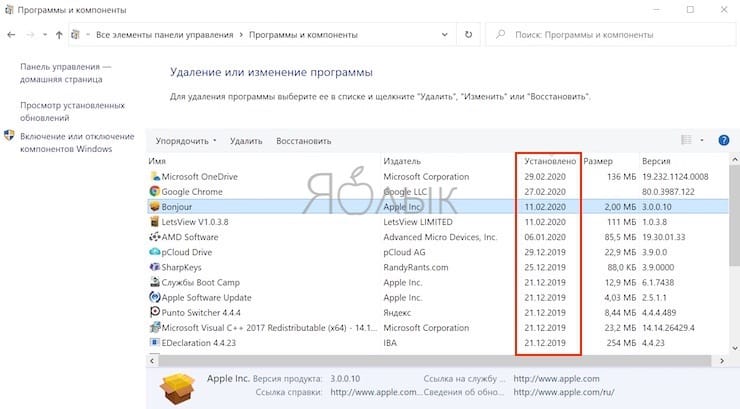Viewport: 740px width, 409px height.
Task: Click the horizontal scrollbar of program list
Action: click(x=434, y=361)
